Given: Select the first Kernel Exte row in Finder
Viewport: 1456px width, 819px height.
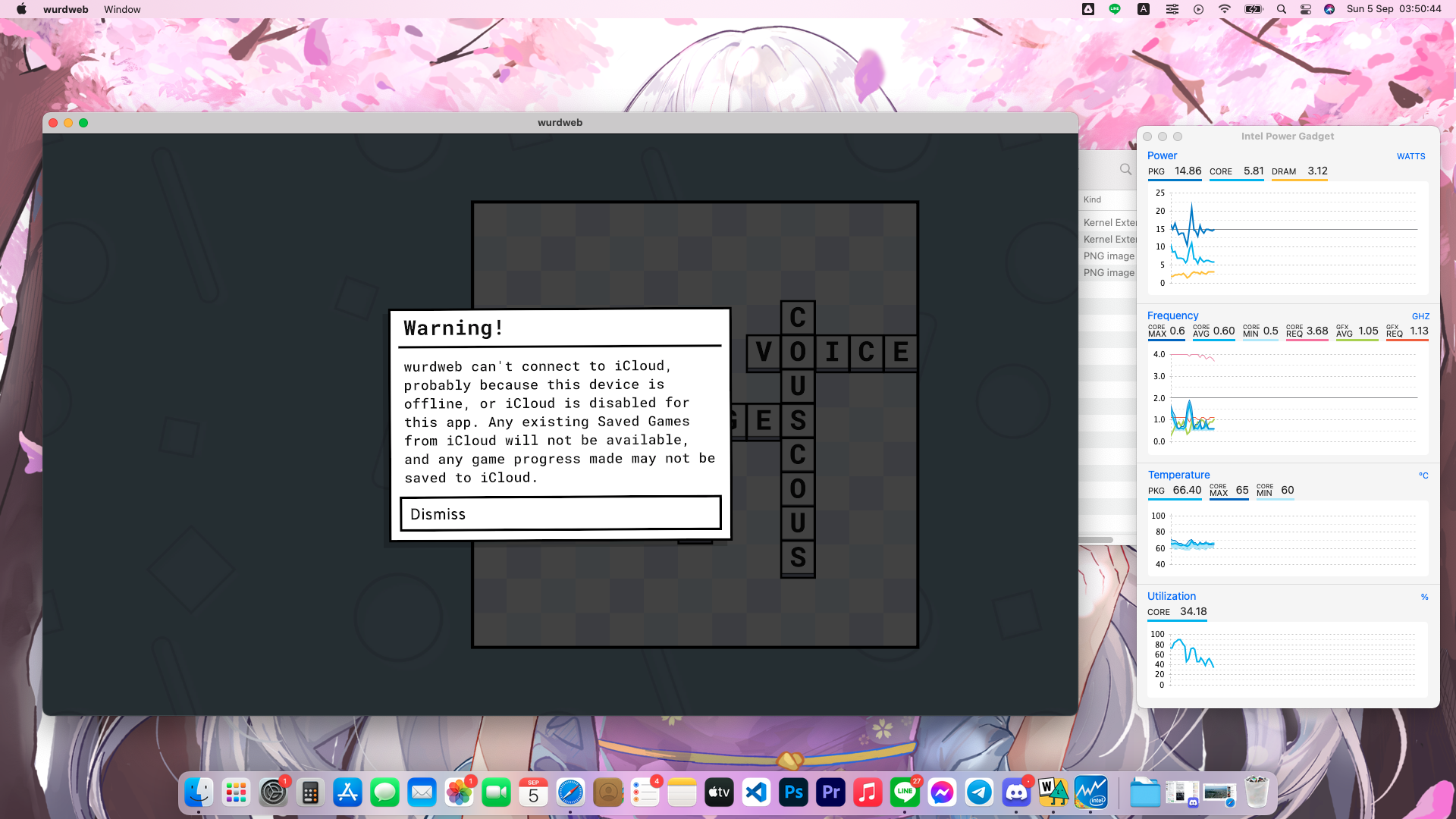Looking at the screenshot, I should click(1109, 222).
